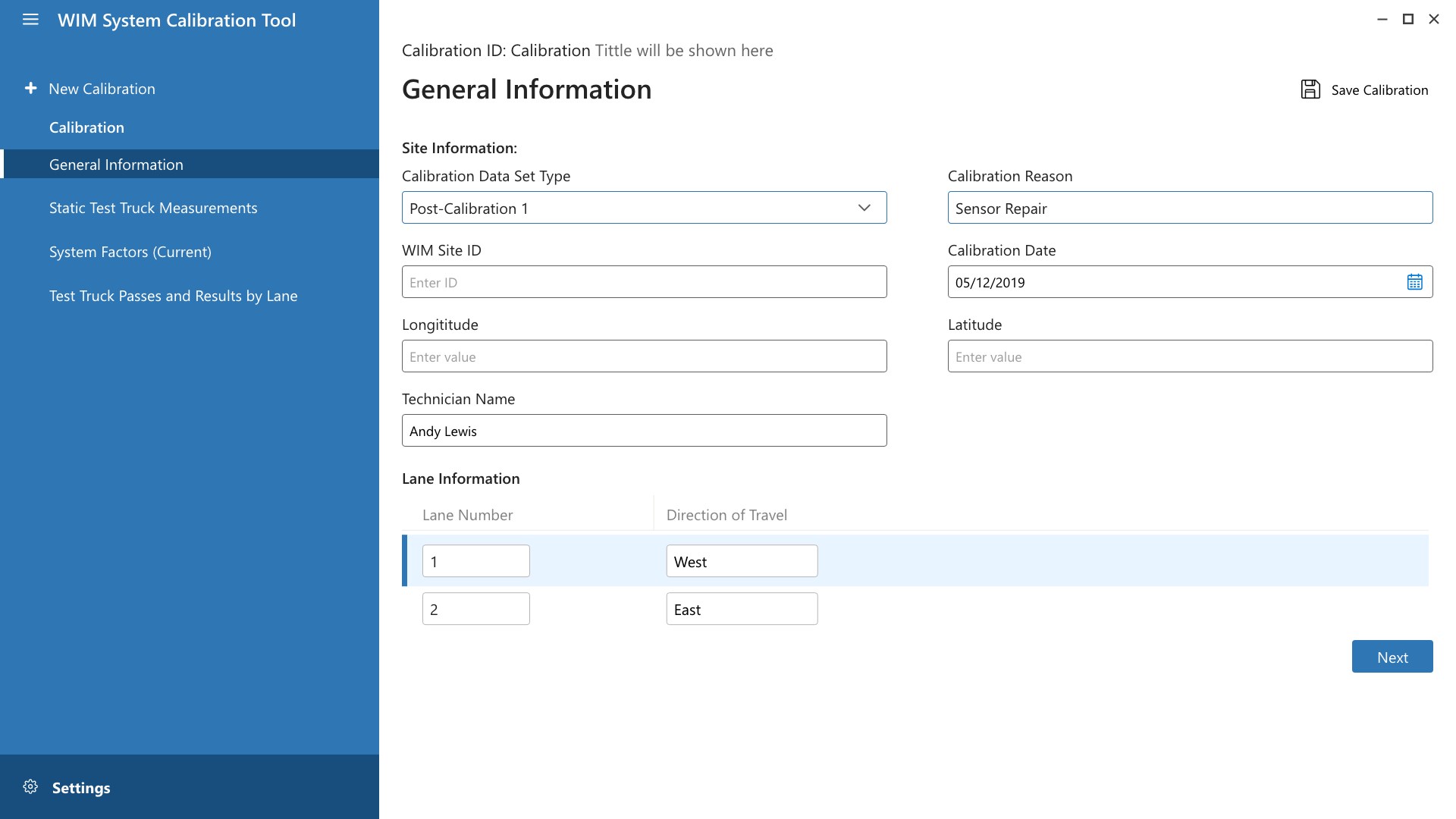Focus the Longitude input field
Image resolution: width=1456 pixels, height=819 pixels.
pos(644,356)
